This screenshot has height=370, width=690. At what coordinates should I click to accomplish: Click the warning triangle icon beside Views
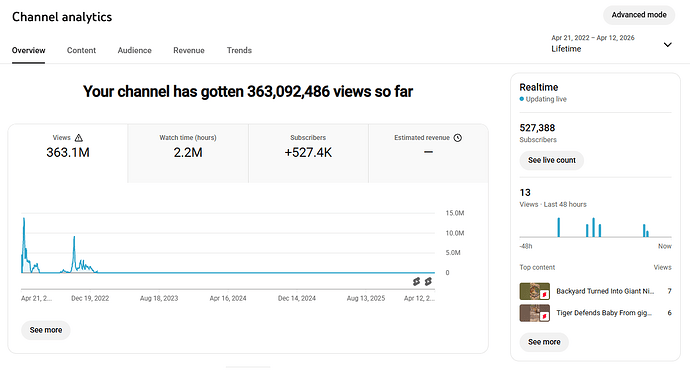tap(78, 138)
